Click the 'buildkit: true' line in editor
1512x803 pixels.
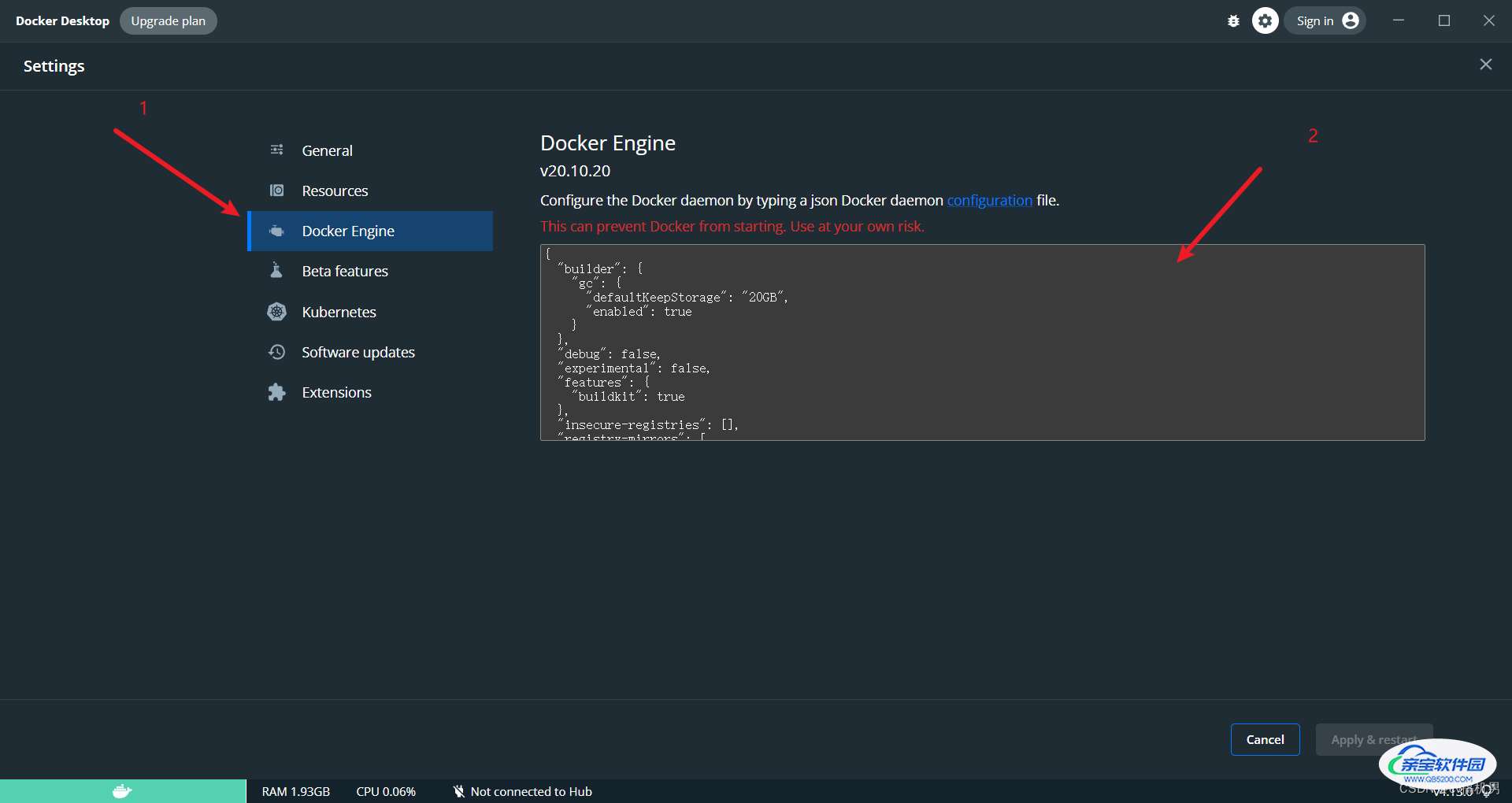click(x=628, y=397)
